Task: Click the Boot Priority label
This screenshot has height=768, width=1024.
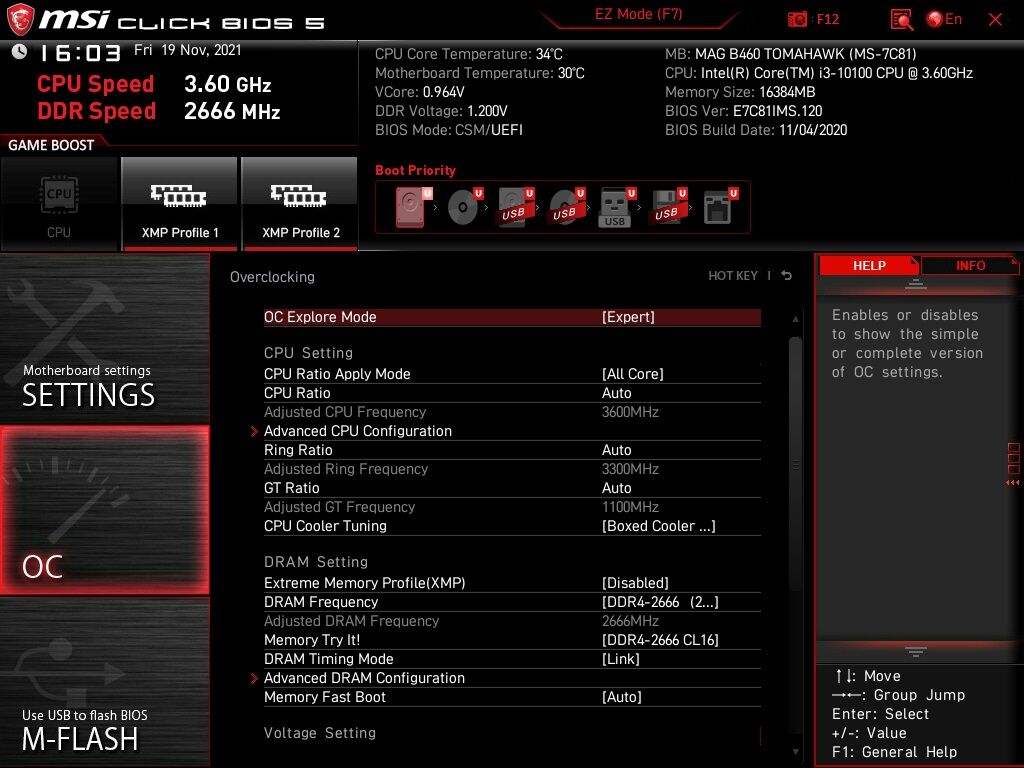Action: click(x=415, y=170)
